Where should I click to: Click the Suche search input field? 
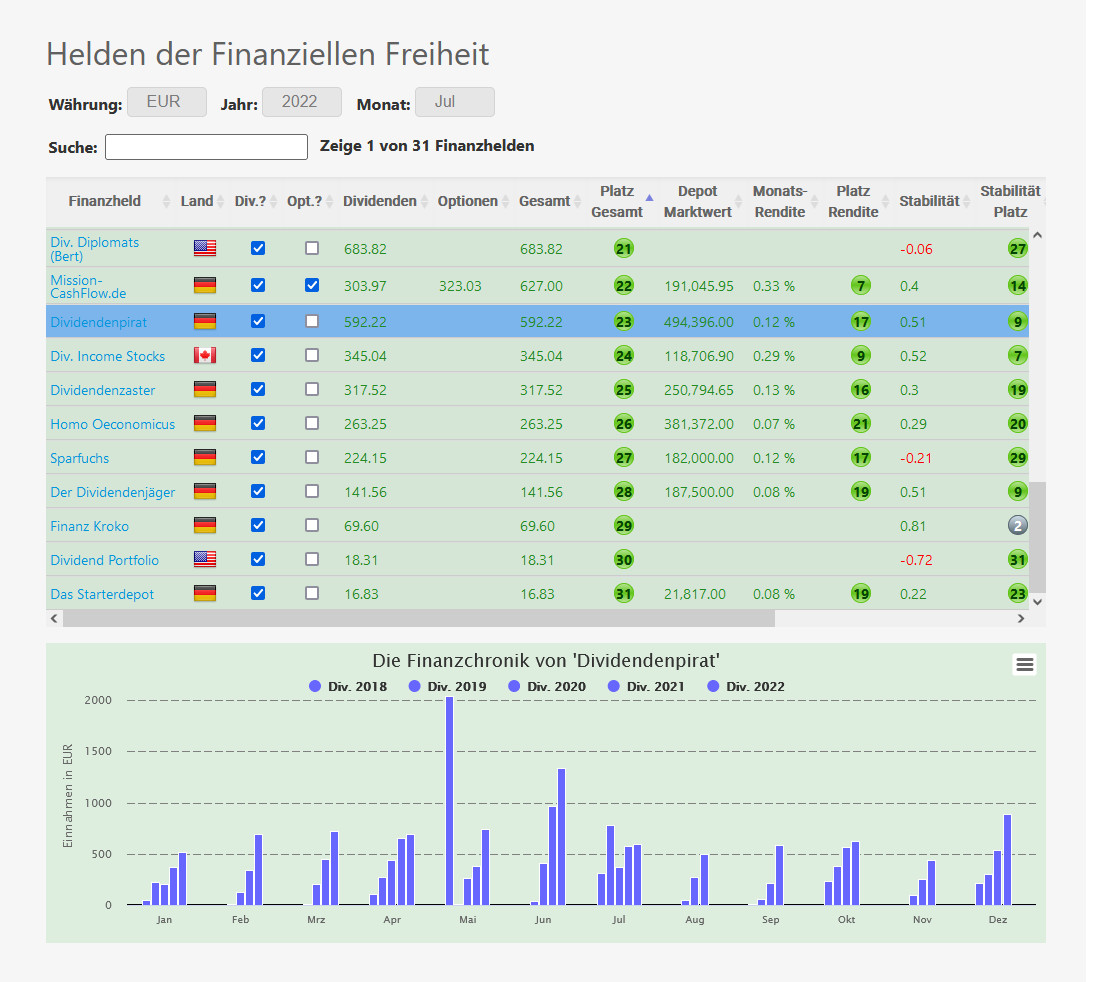[x=206, y=147]
